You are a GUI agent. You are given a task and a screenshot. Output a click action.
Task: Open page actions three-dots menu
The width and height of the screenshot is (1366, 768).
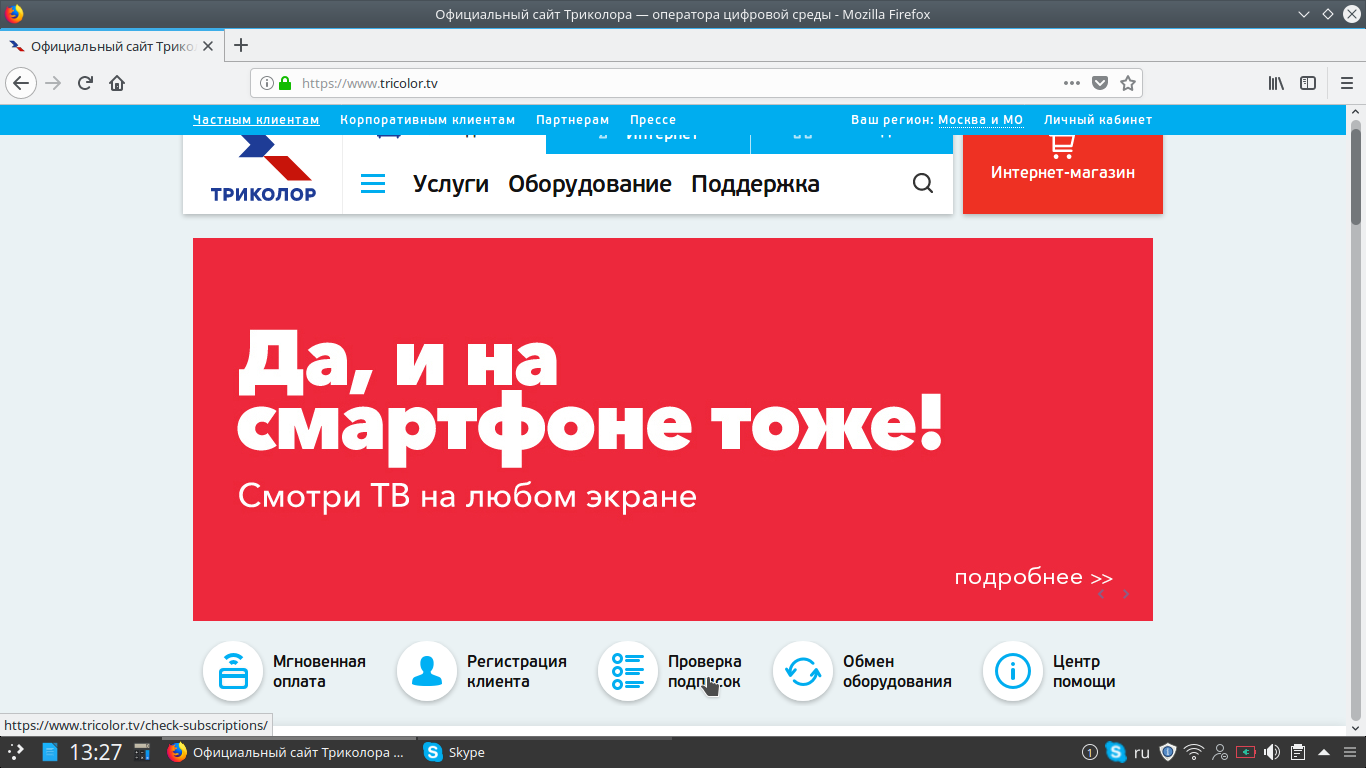pos(1071,83)
